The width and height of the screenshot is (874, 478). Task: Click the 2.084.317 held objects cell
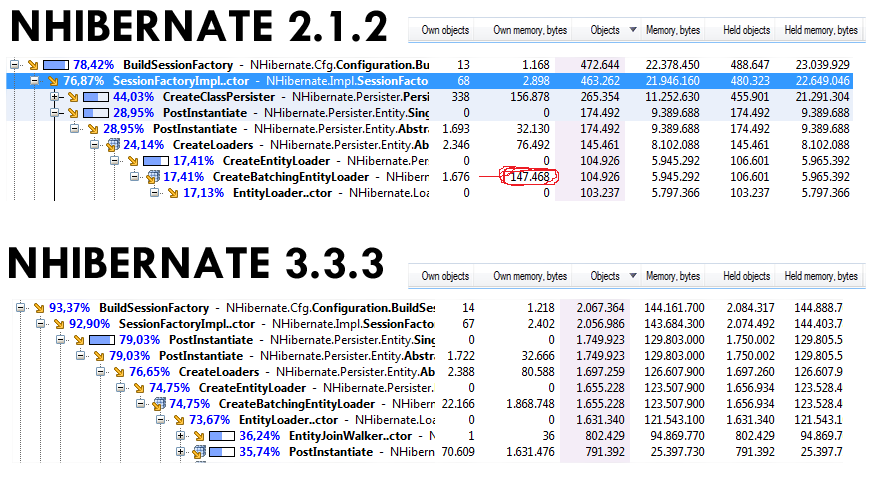pyautogui.click(x=750, y=308)
